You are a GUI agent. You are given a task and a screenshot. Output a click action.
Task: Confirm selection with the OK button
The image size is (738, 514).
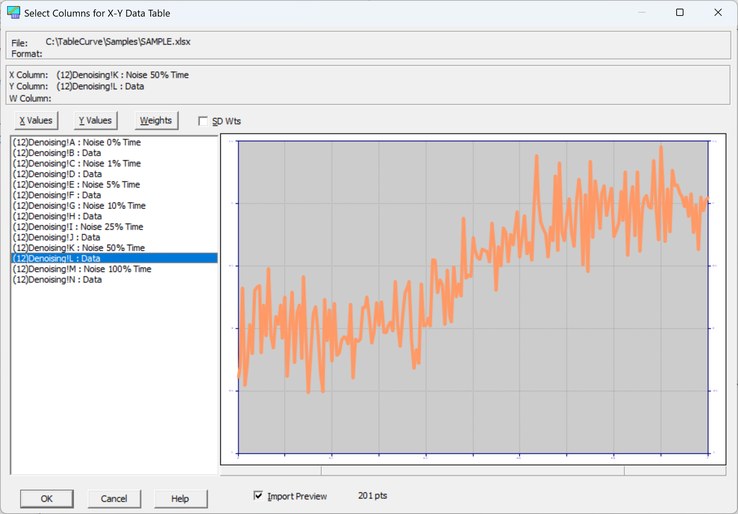tap(47, 498)
